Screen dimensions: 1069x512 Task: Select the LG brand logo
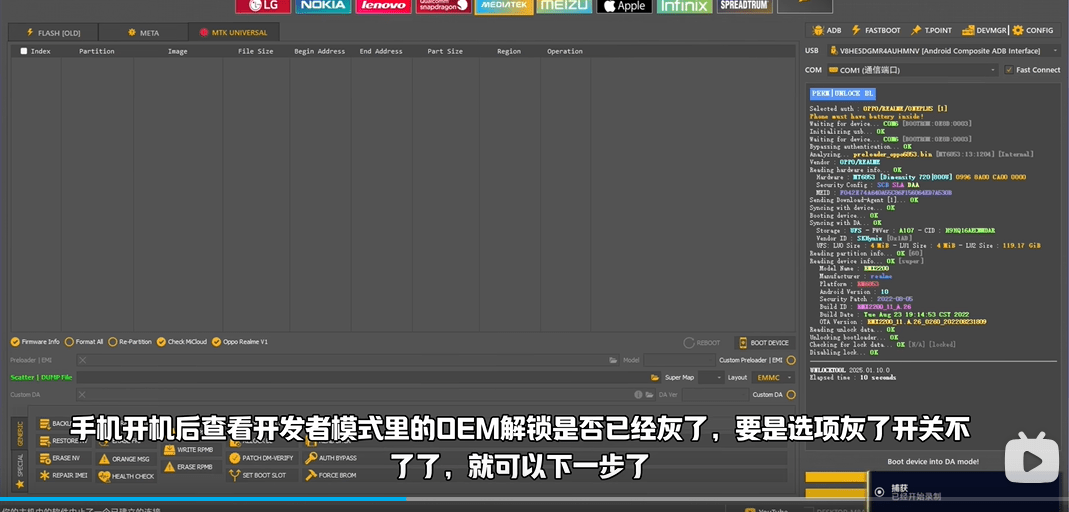coord(263,6)
